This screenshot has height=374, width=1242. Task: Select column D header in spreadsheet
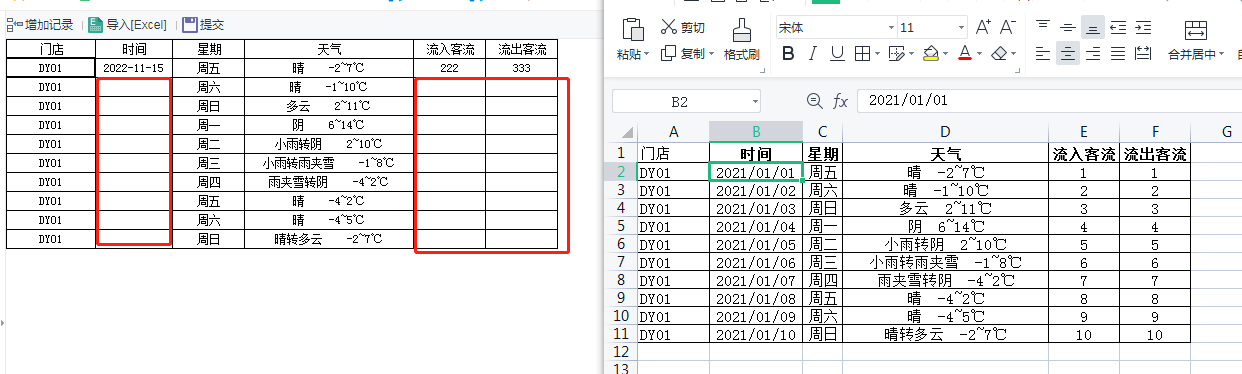click(x=946, y=132)
